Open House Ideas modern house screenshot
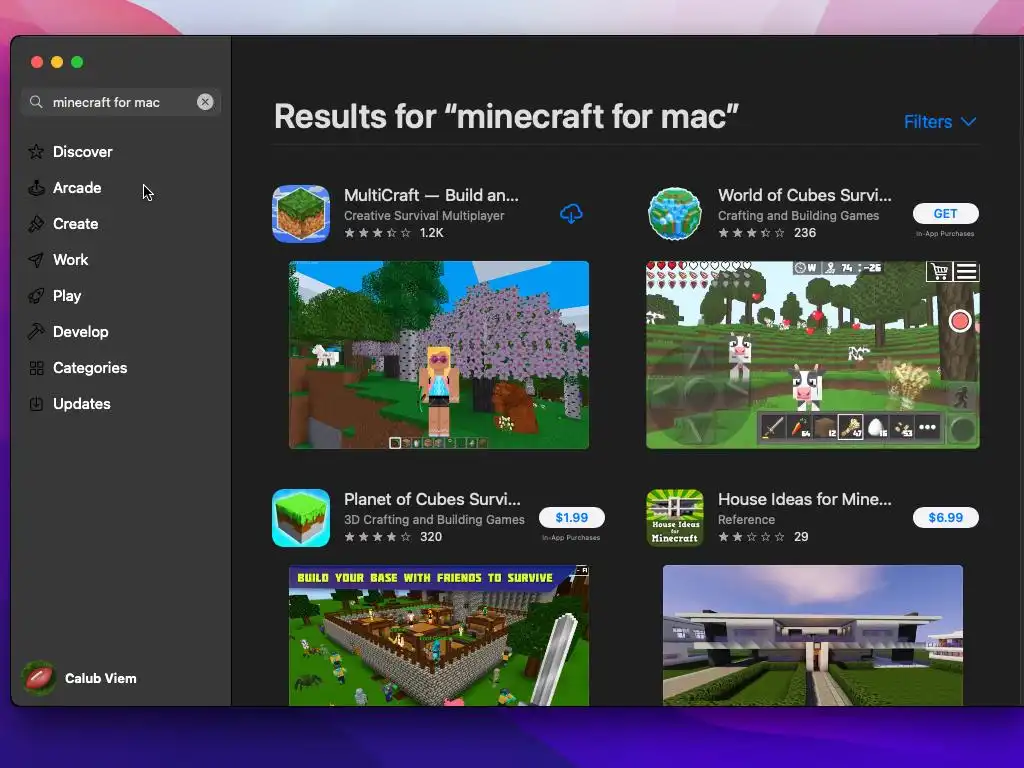The image size is (1024, 768). pyautogui.click(x=812, y=635)
